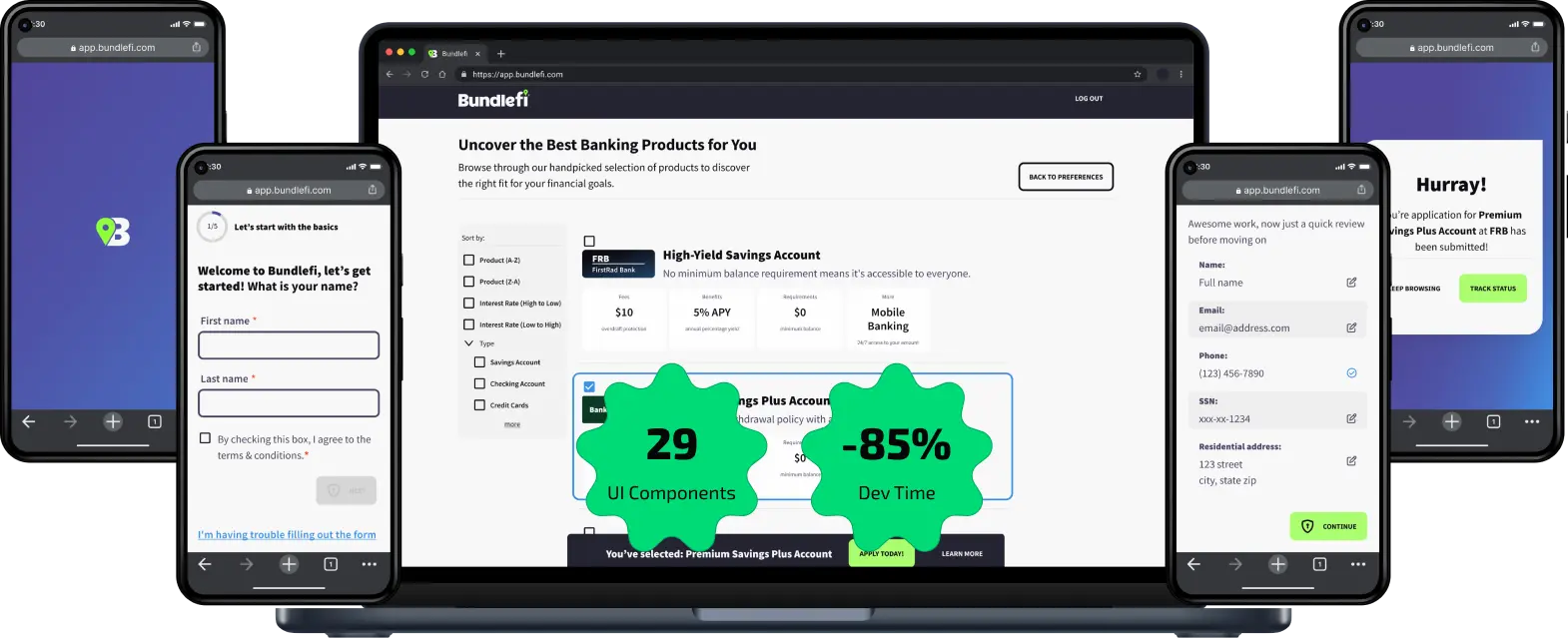Collapse the Type filter chevron
The width and height of the screenshot is (1568, 638).
pyautogui.click(x=468, y=343)
